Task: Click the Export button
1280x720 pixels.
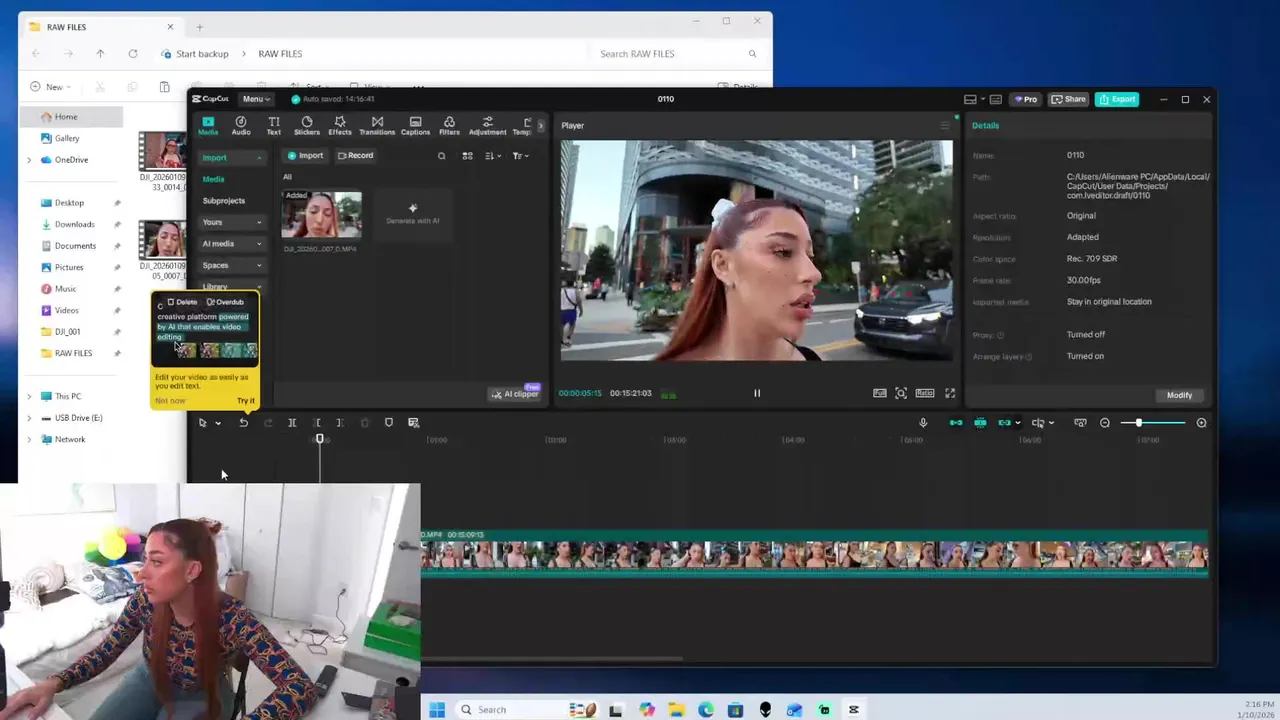Action: [x=1117, y=99]
